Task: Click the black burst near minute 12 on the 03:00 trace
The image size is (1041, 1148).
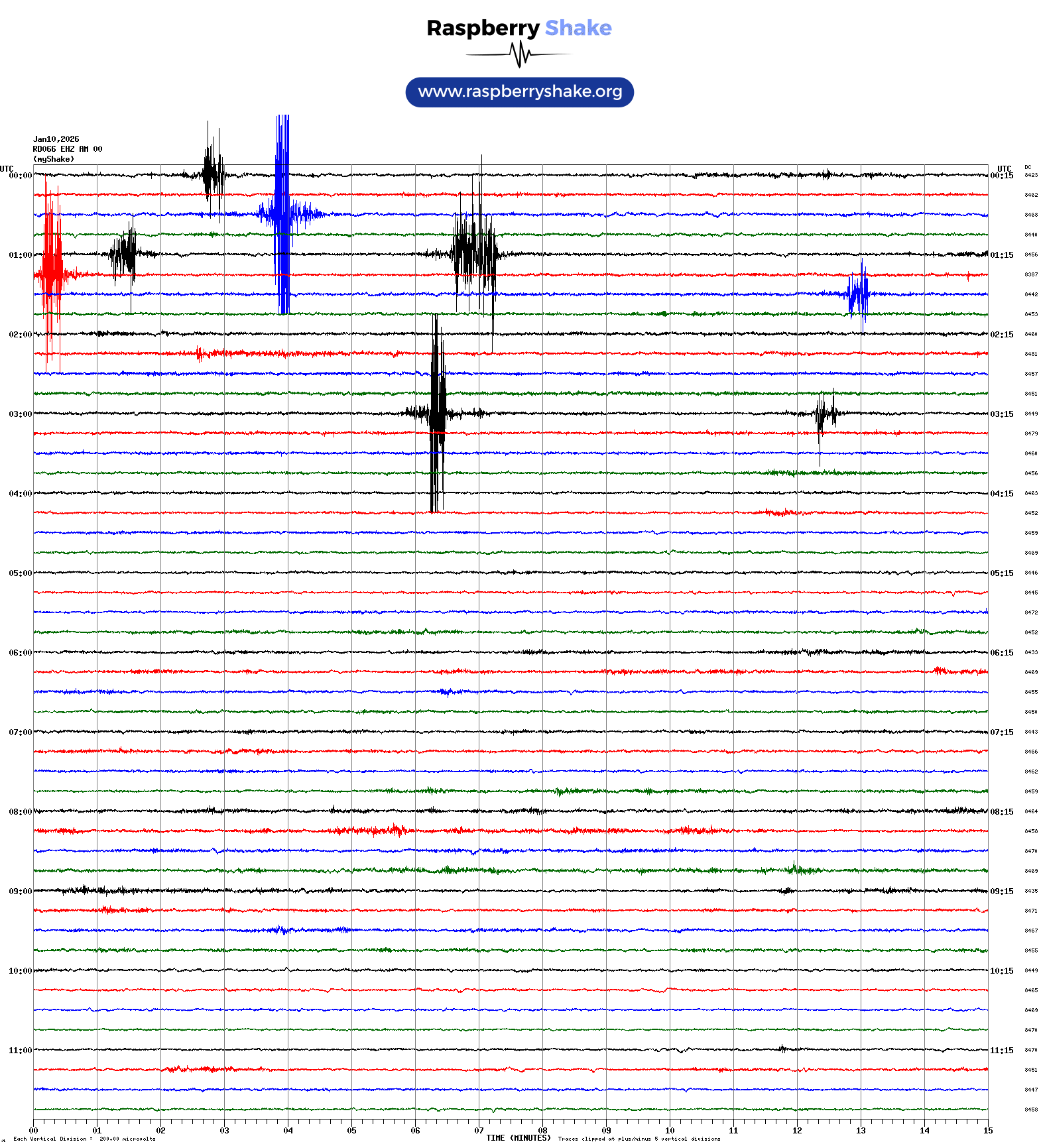Action: click(x=825, y=414)
